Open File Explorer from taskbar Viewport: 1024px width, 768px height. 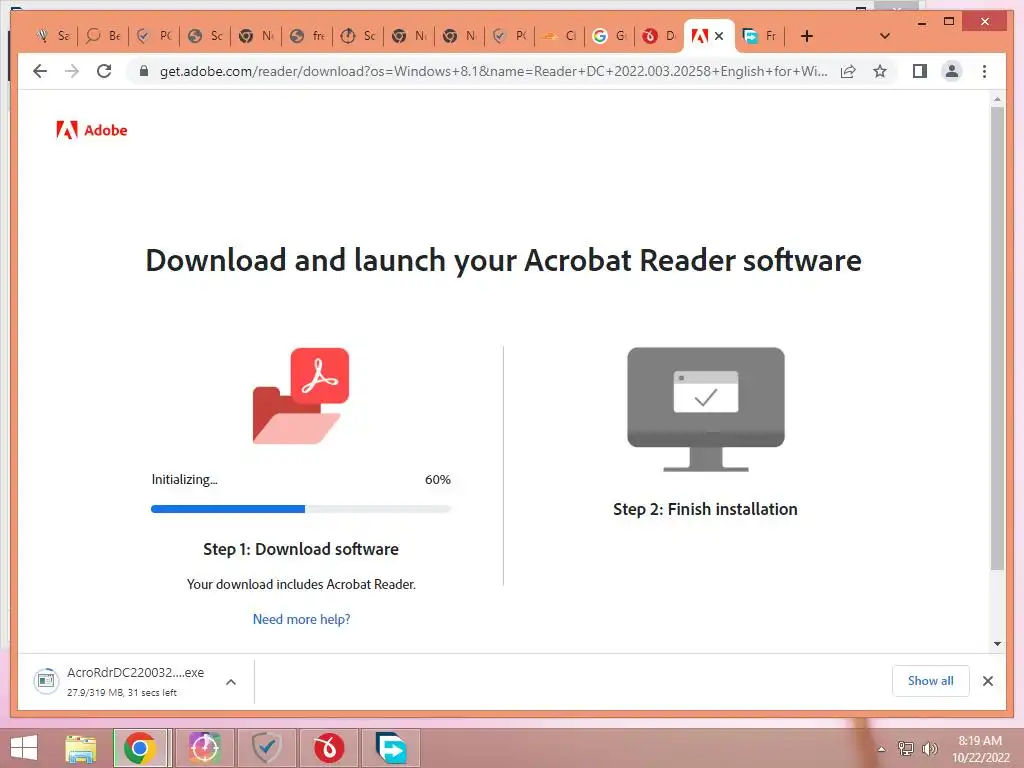[x=80, y=748]
